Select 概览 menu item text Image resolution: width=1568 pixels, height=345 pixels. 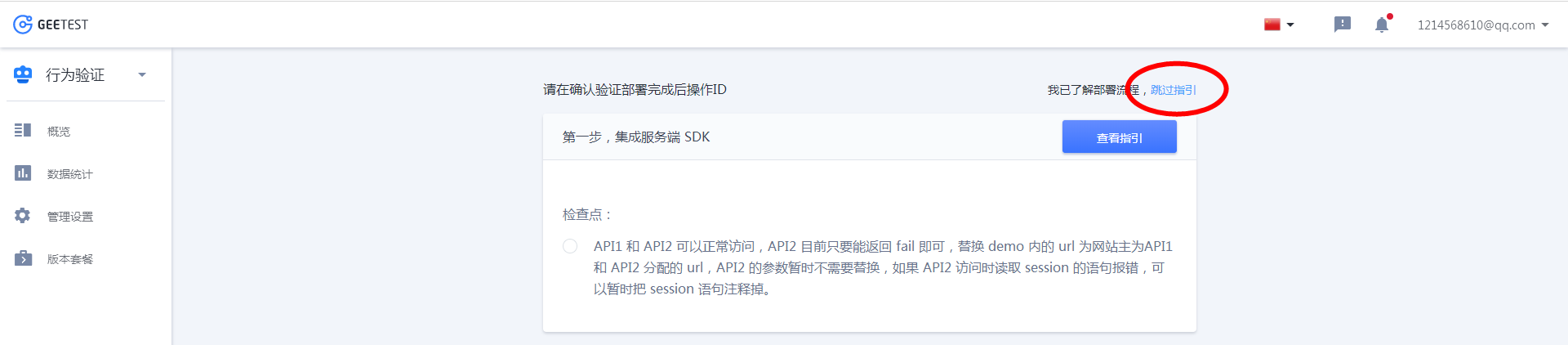pyautogui.click(x=59, y=131)
